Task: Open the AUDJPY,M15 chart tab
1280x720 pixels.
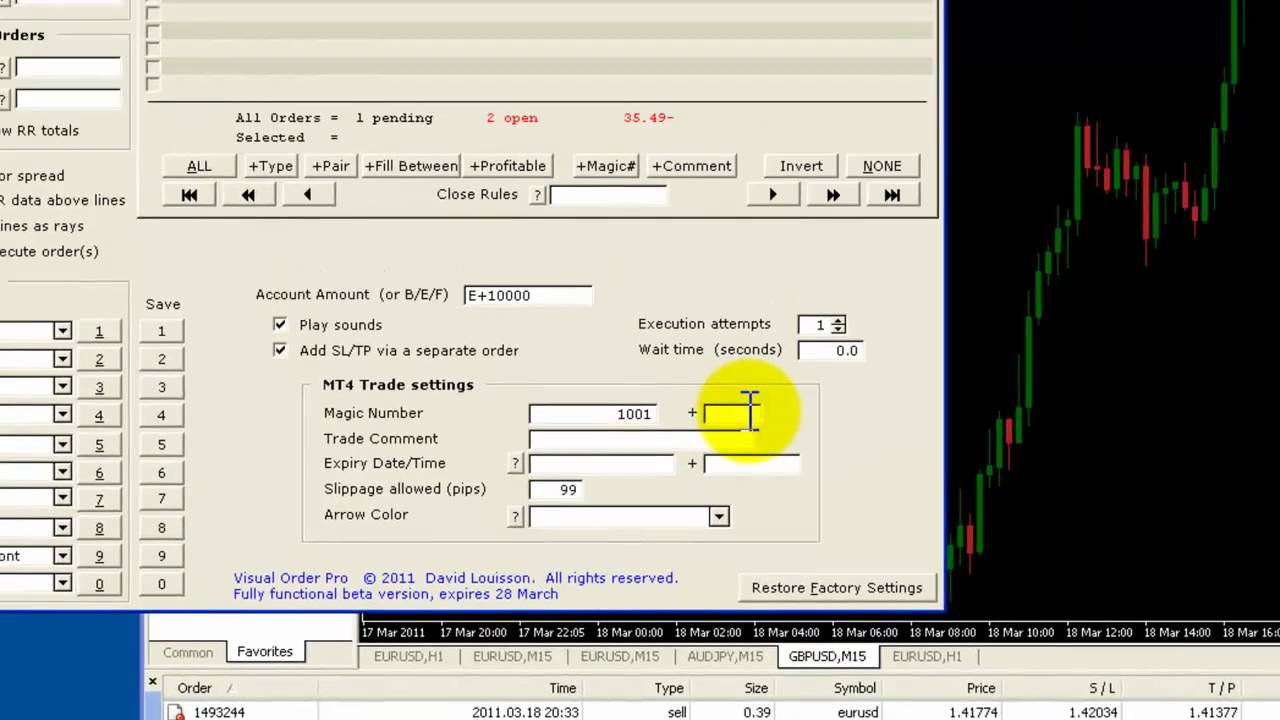Action: tap(725, 656)
